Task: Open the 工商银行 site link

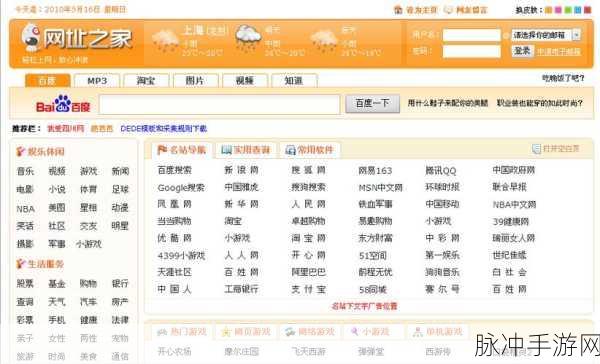Action: coord(241,289)
